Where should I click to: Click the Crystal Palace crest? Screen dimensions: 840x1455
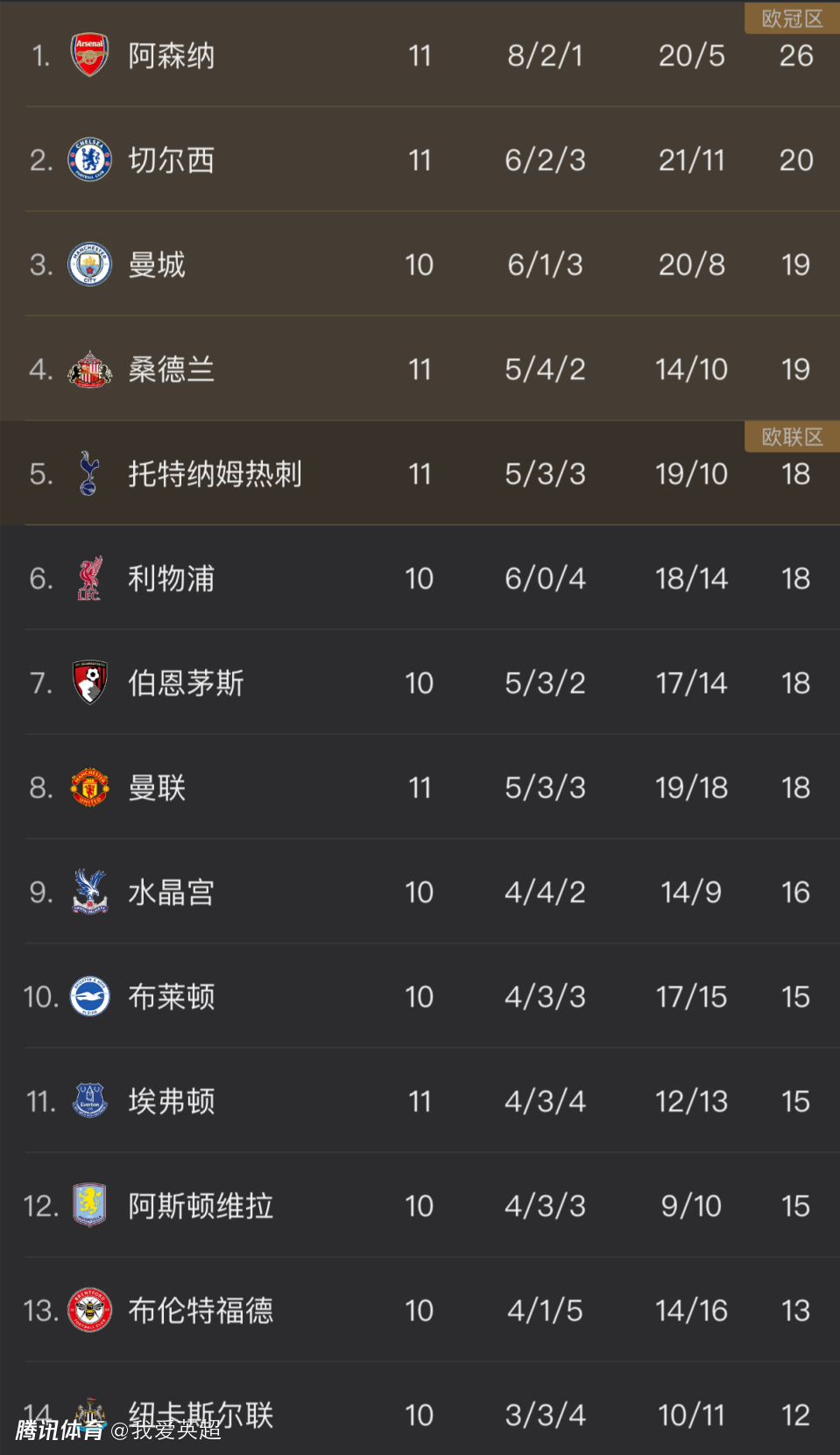(x=89, y=893)
